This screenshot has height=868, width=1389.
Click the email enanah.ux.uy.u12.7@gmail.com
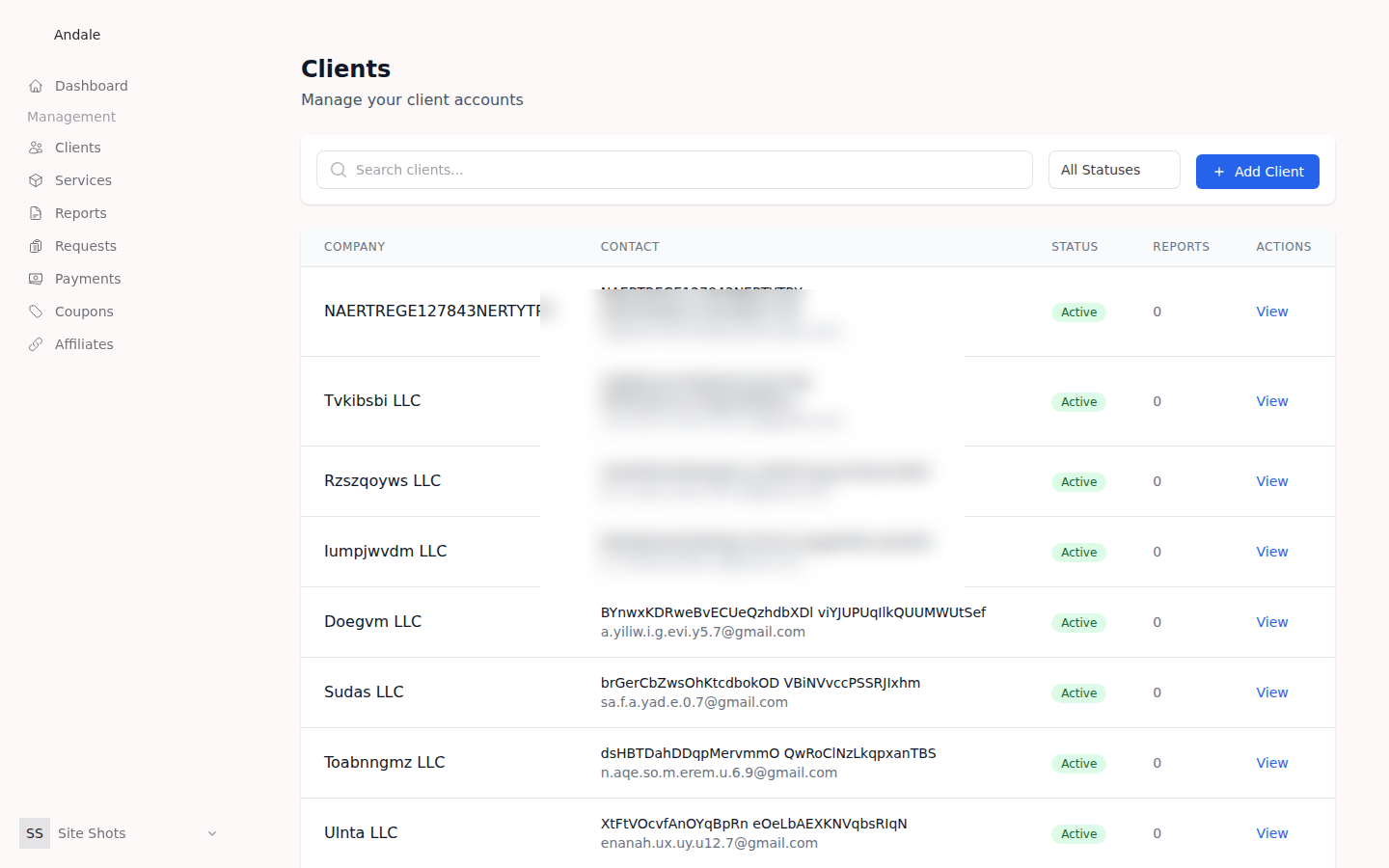(709, 843)
